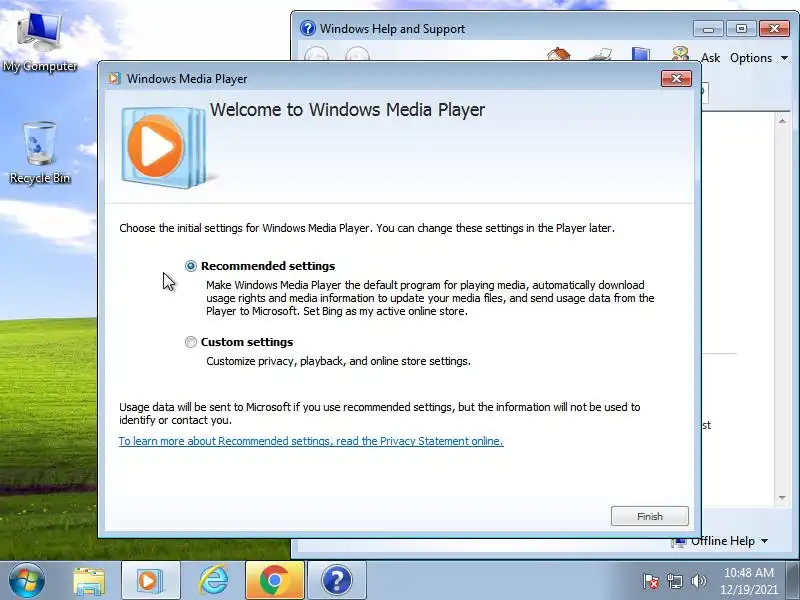Minimize the Windows Help and Support window
This screenshot has height=600, width=800.
click(x=708, y=29)
